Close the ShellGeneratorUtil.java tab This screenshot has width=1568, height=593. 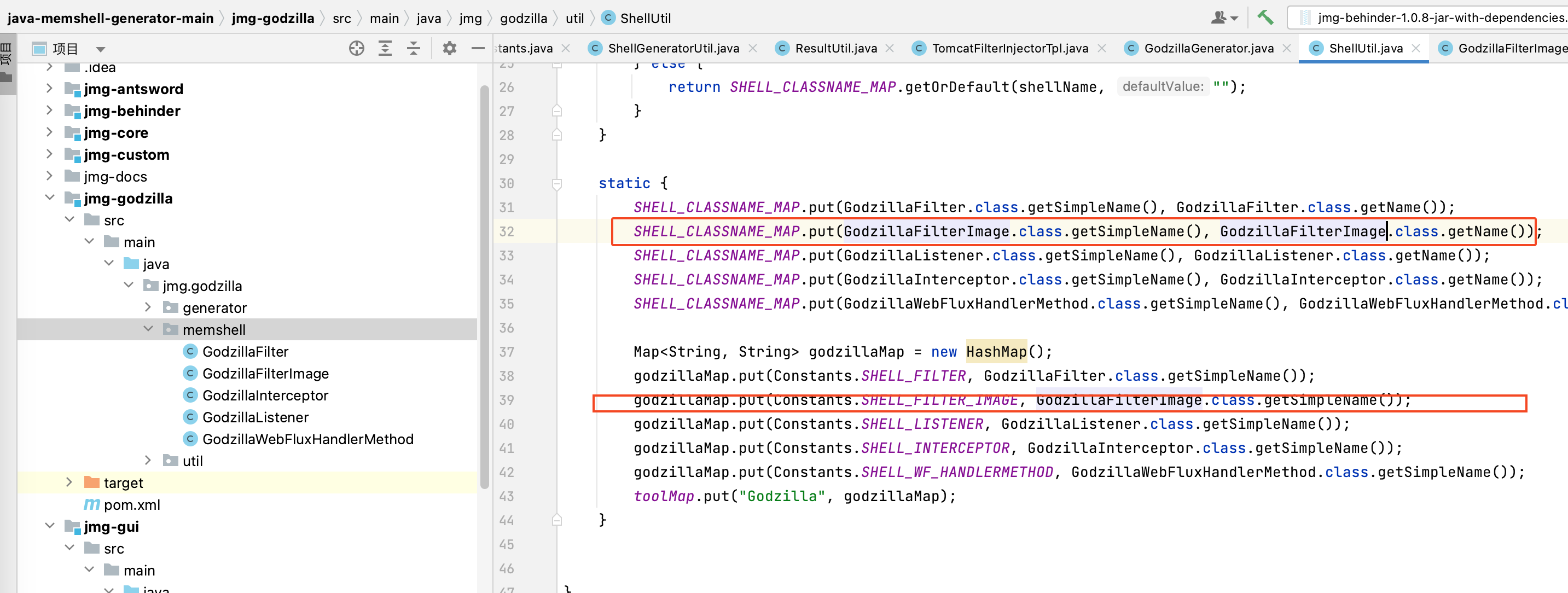[x=753, y=48]
